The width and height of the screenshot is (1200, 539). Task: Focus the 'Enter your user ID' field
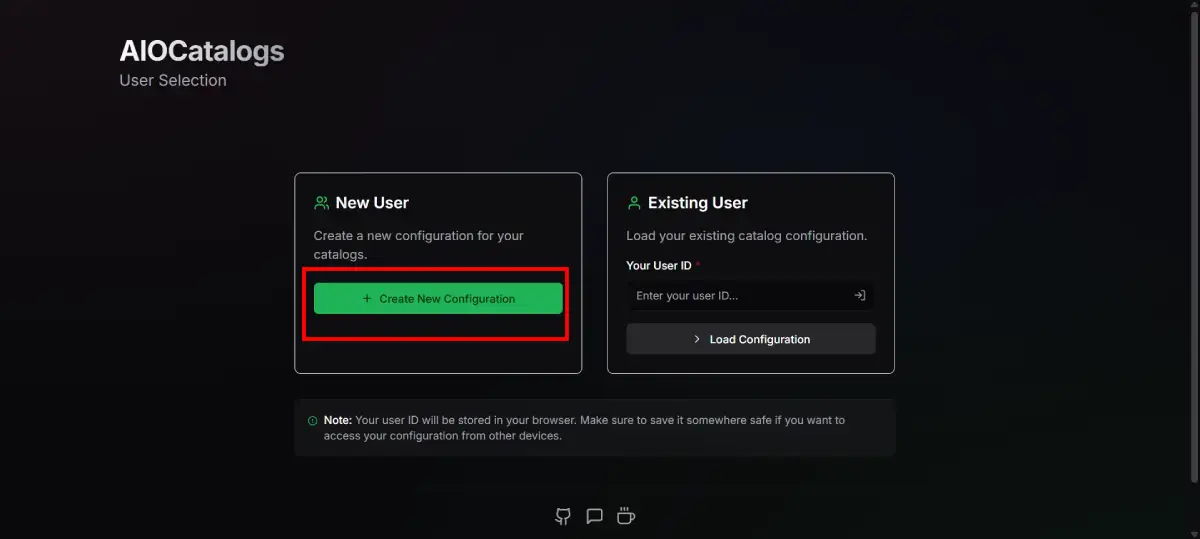click(738, 296)
